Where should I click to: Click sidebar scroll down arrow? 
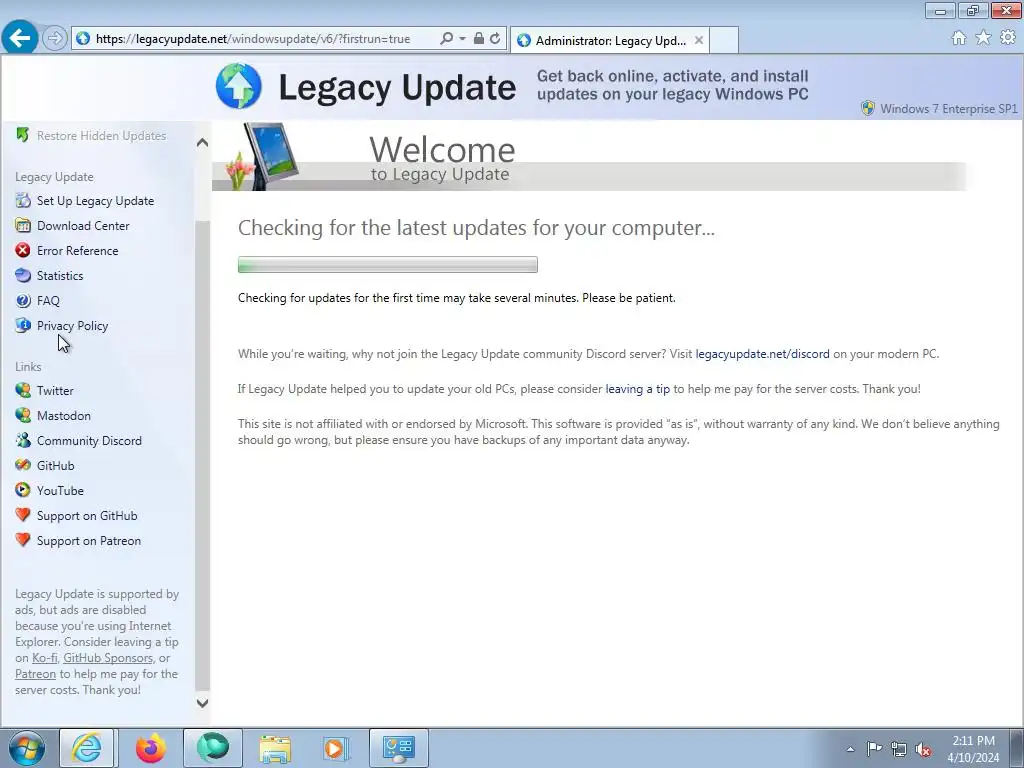pos(202,703)
